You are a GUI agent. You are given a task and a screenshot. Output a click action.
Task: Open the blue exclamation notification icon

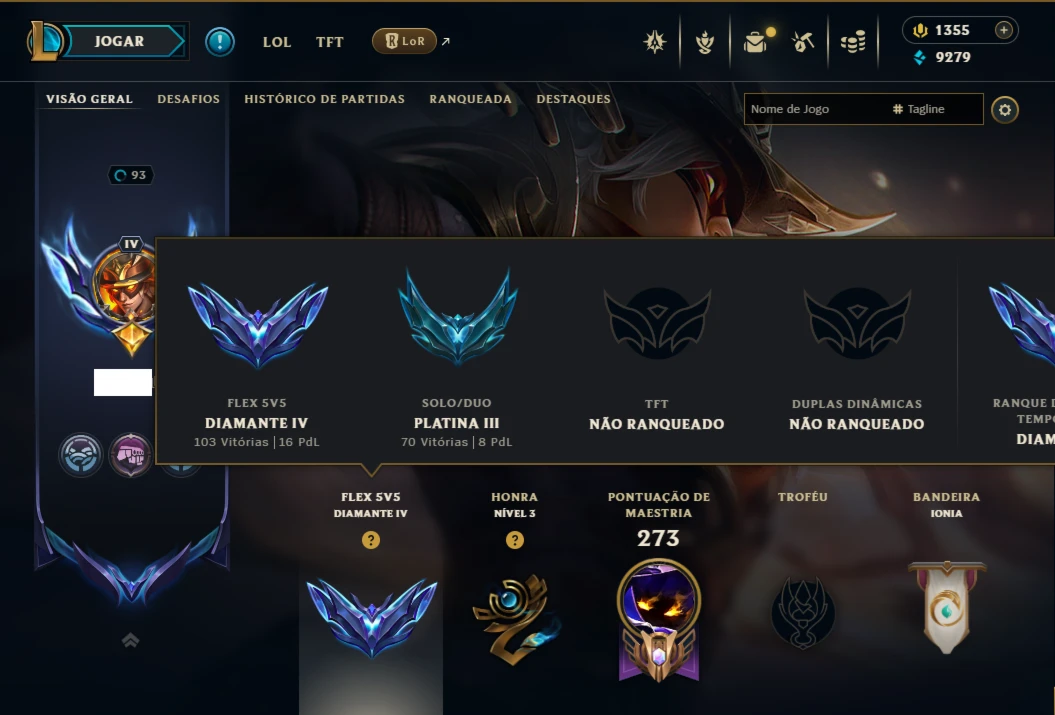tap(219, 42)
